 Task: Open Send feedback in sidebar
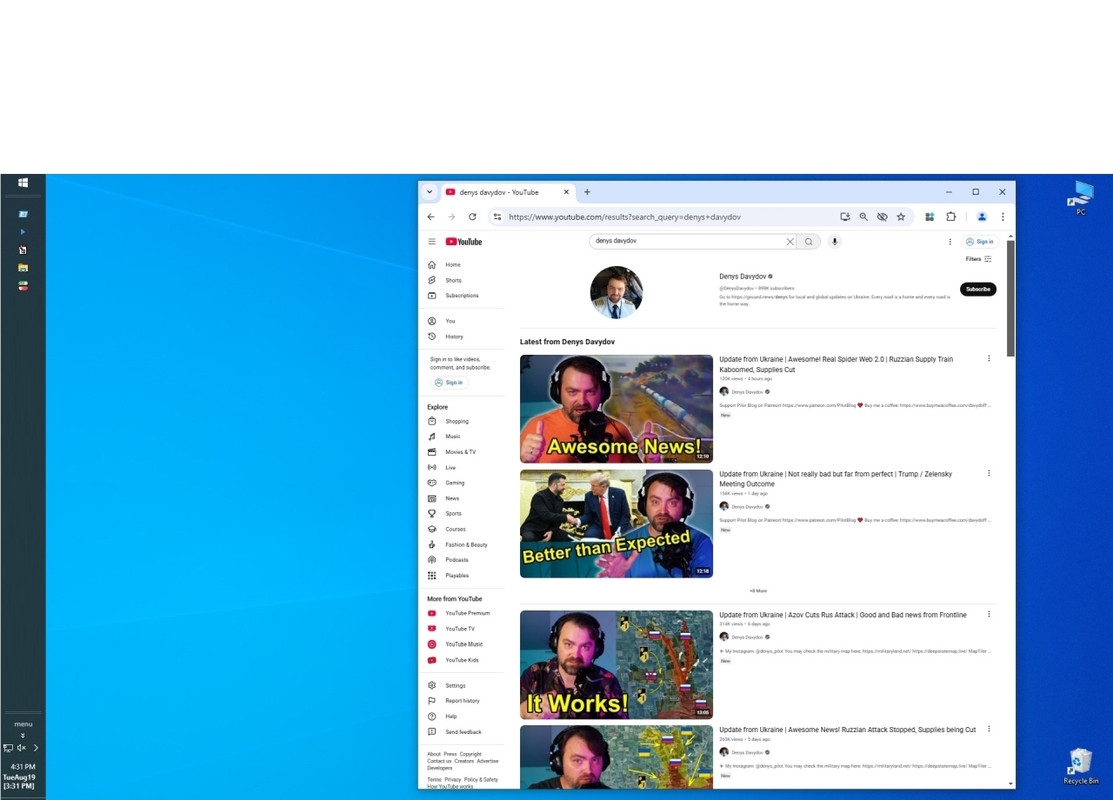[464, 732]
